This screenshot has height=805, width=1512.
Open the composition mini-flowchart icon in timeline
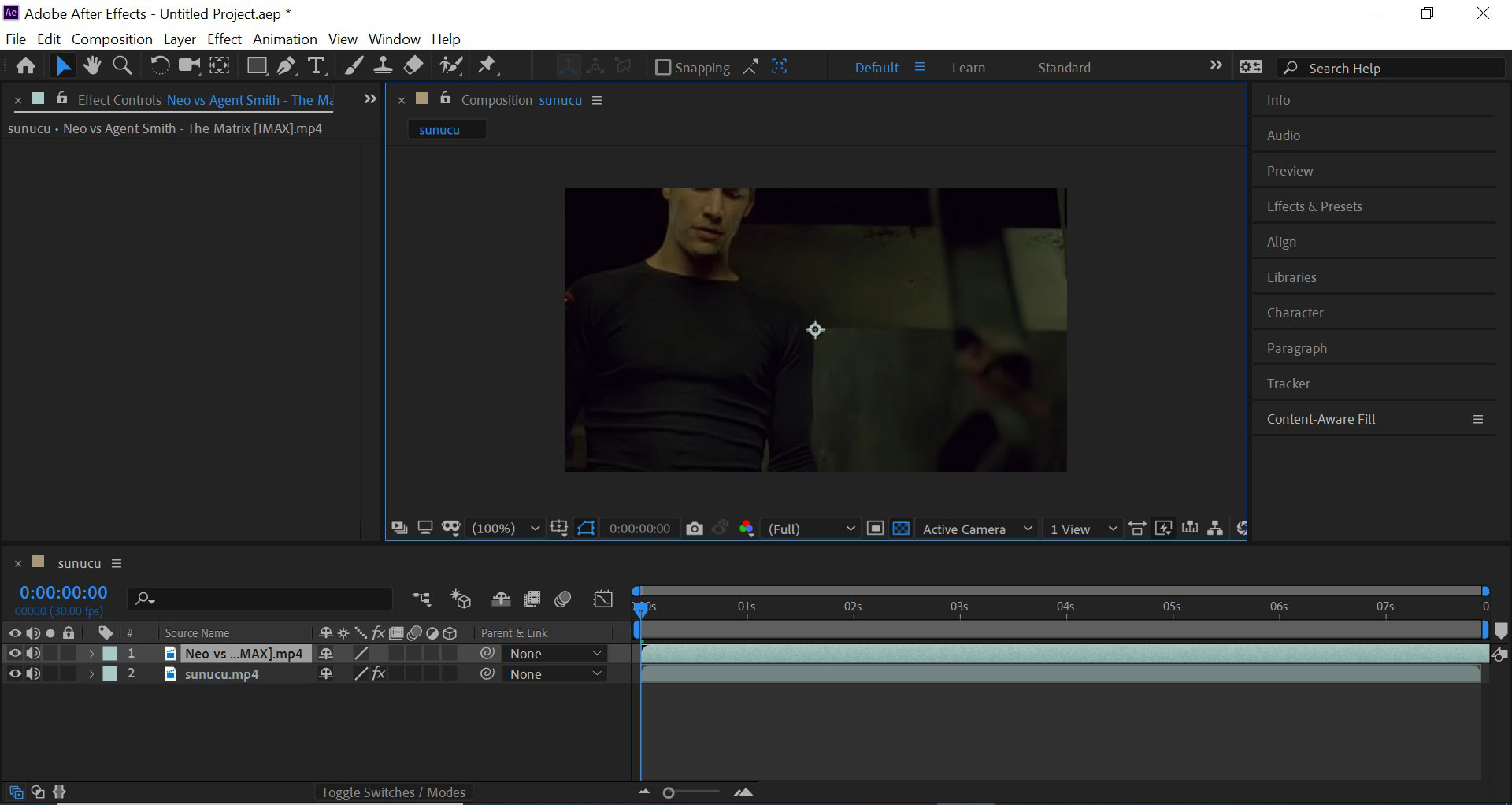[x=421, y=599]
